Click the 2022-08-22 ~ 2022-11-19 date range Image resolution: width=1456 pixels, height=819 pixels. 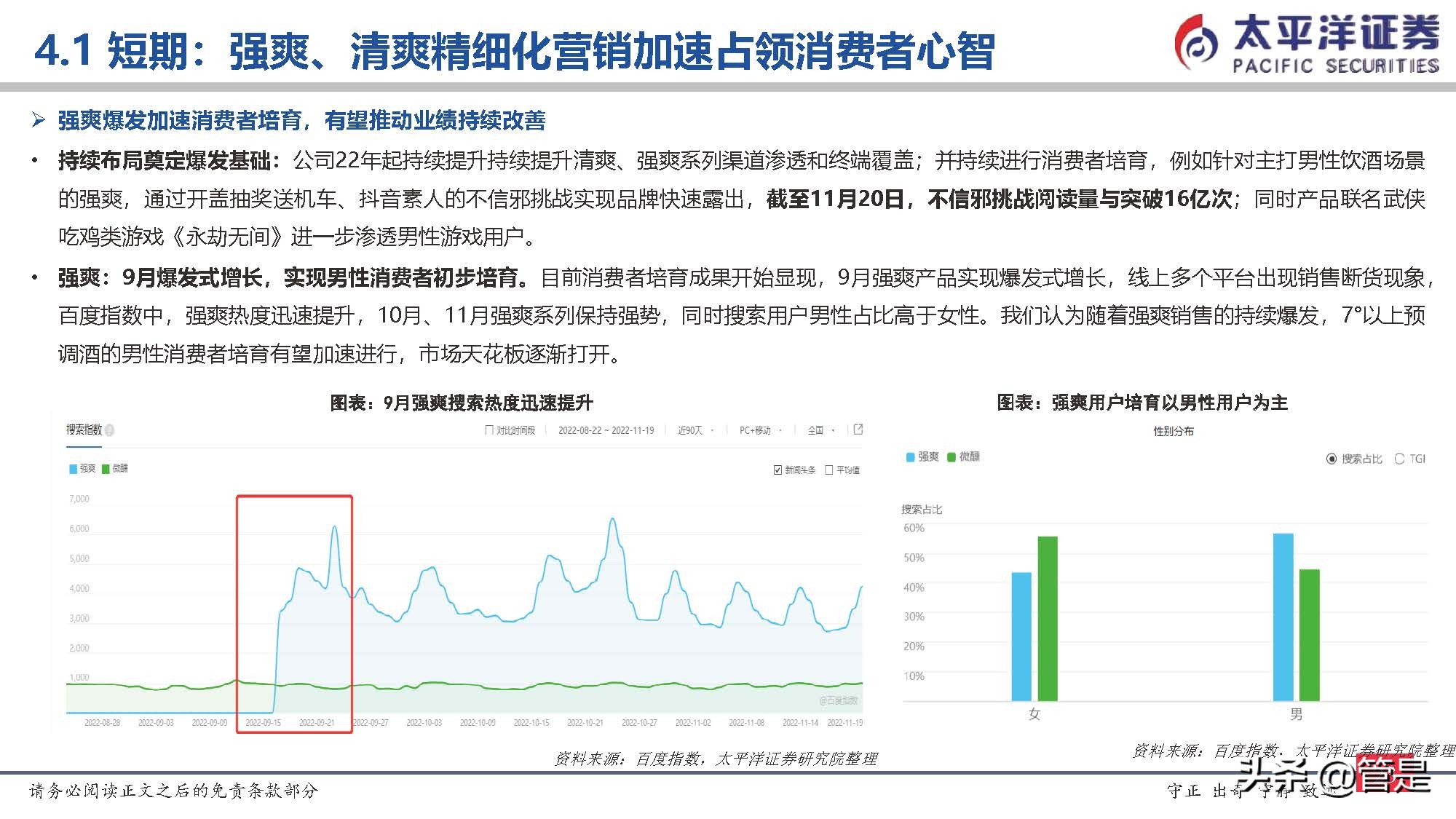pos(606,430)
